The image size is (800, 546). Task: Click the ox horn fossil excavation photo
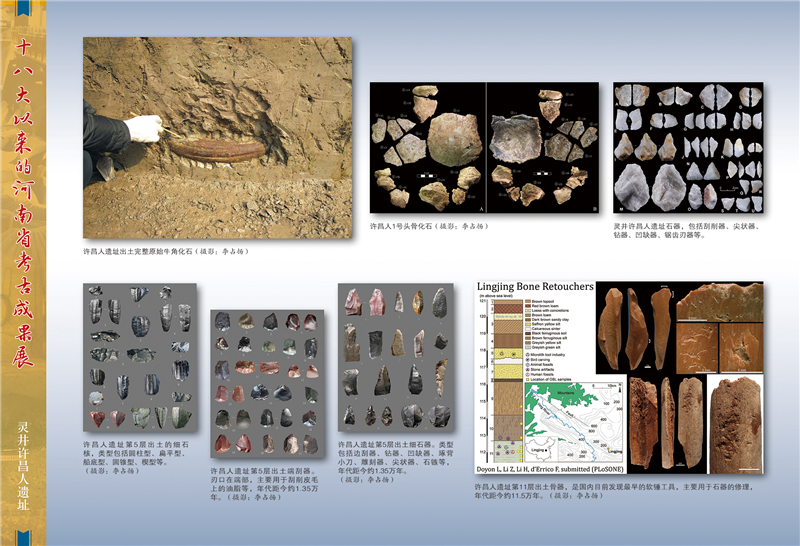217,138
